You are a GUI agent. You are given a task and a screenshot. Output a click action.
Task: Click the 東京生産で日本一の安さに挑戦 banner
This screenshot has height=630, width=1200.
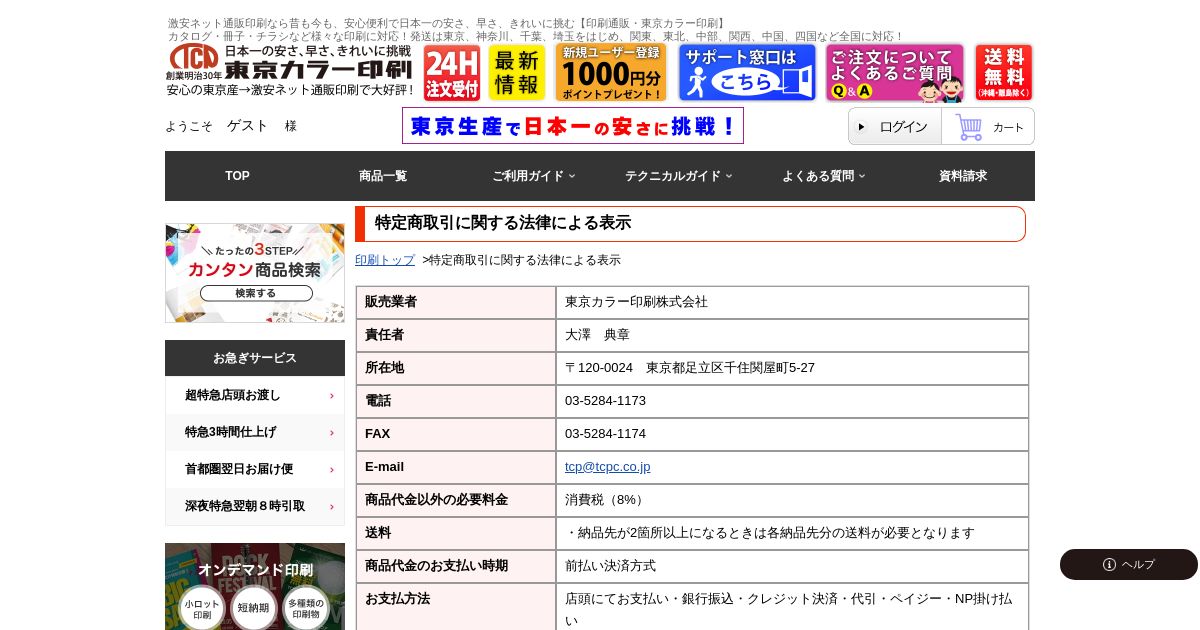tap(573, 126)
